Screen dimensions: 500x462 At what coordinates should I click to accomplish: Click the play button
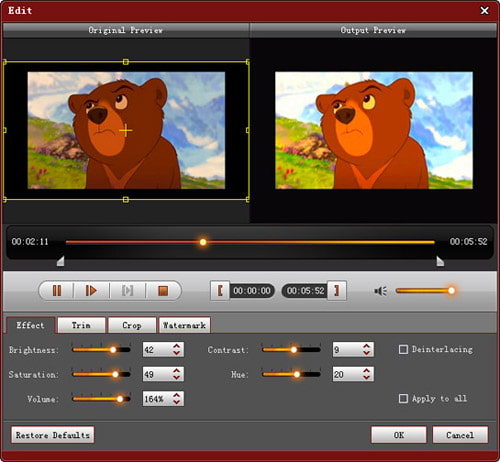point(91,291)
